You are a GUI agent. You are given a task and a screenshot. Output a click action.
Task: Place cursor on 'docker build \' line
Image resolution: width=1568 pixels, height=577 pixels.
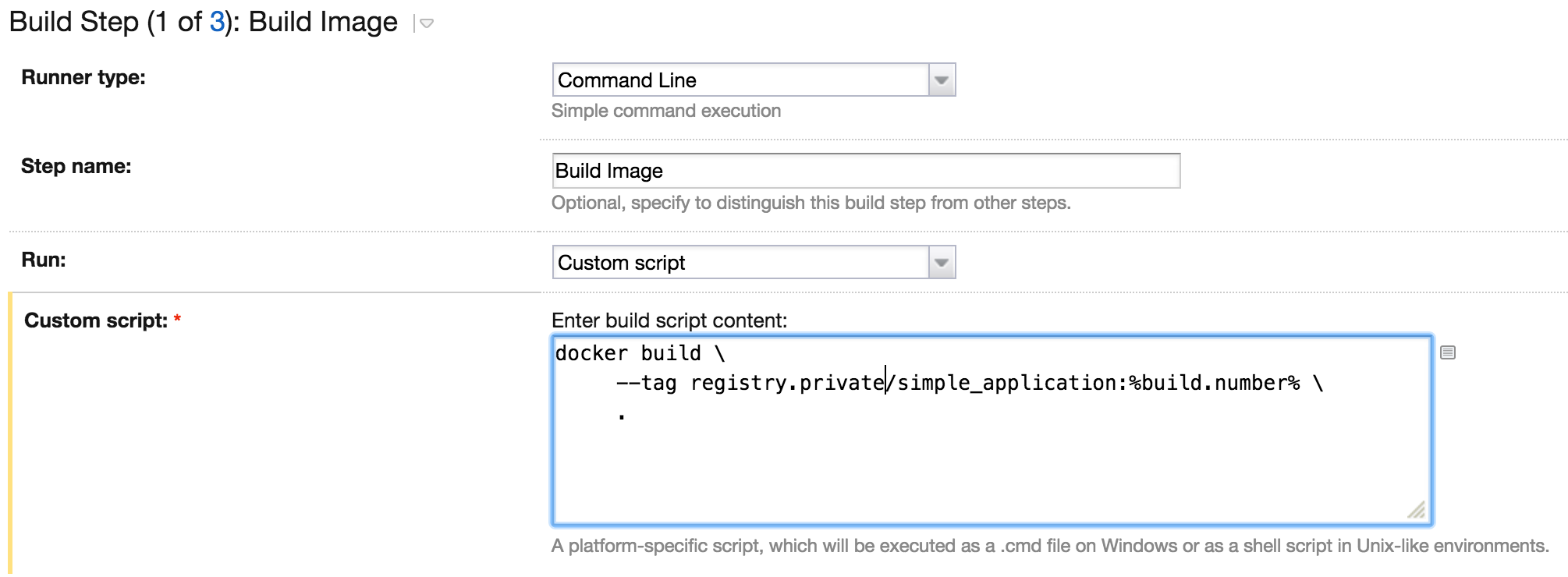640,353
